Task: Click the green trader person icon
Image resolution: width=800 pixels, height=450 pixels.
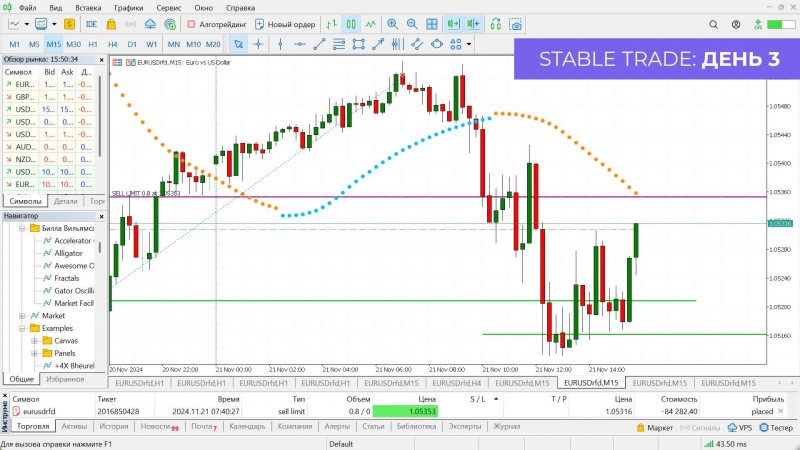Action: click(x=758, y=24)
